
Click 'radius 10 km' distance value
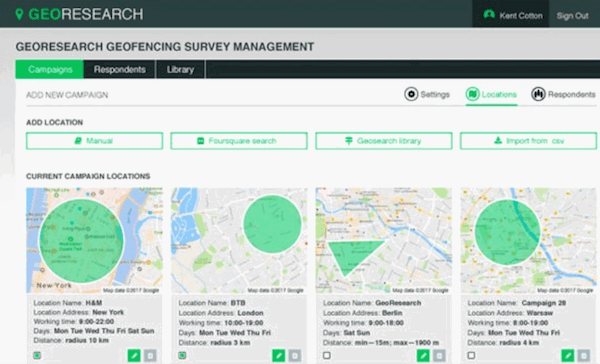point(87,340)
